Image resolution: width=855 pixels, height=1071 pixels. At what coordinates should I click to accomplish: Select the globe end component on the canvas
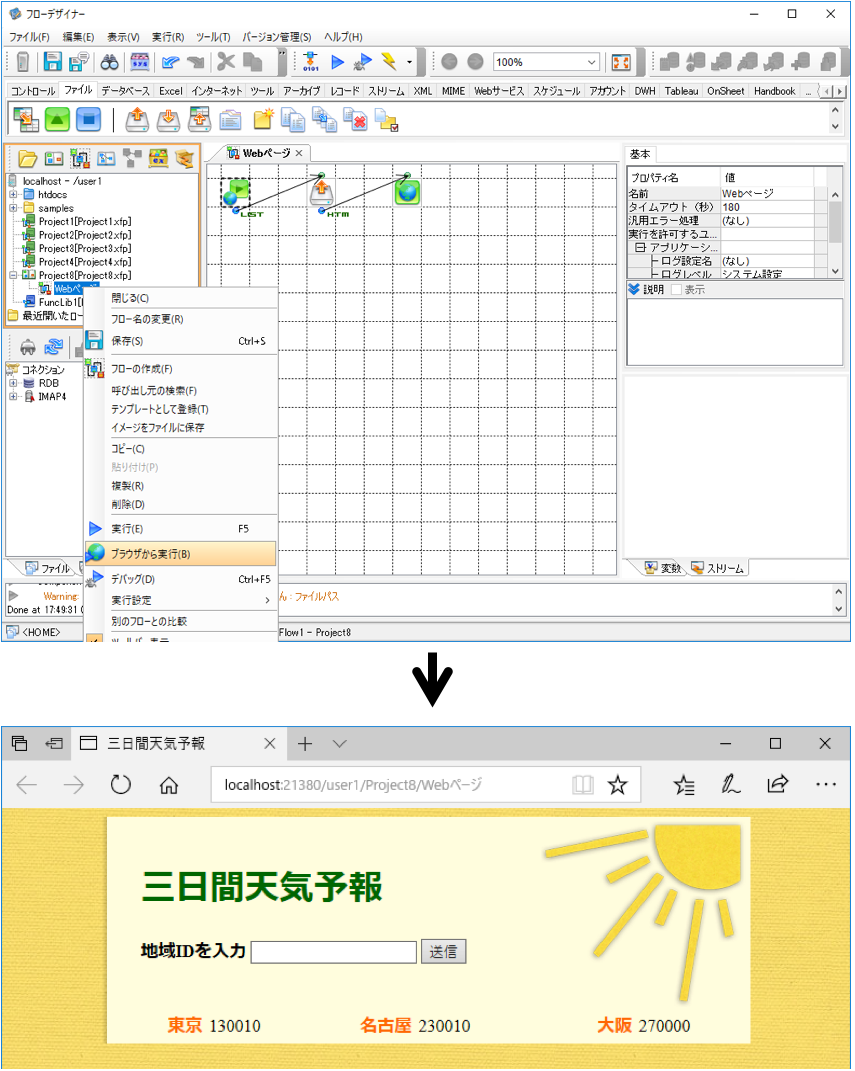pos(407,192)
